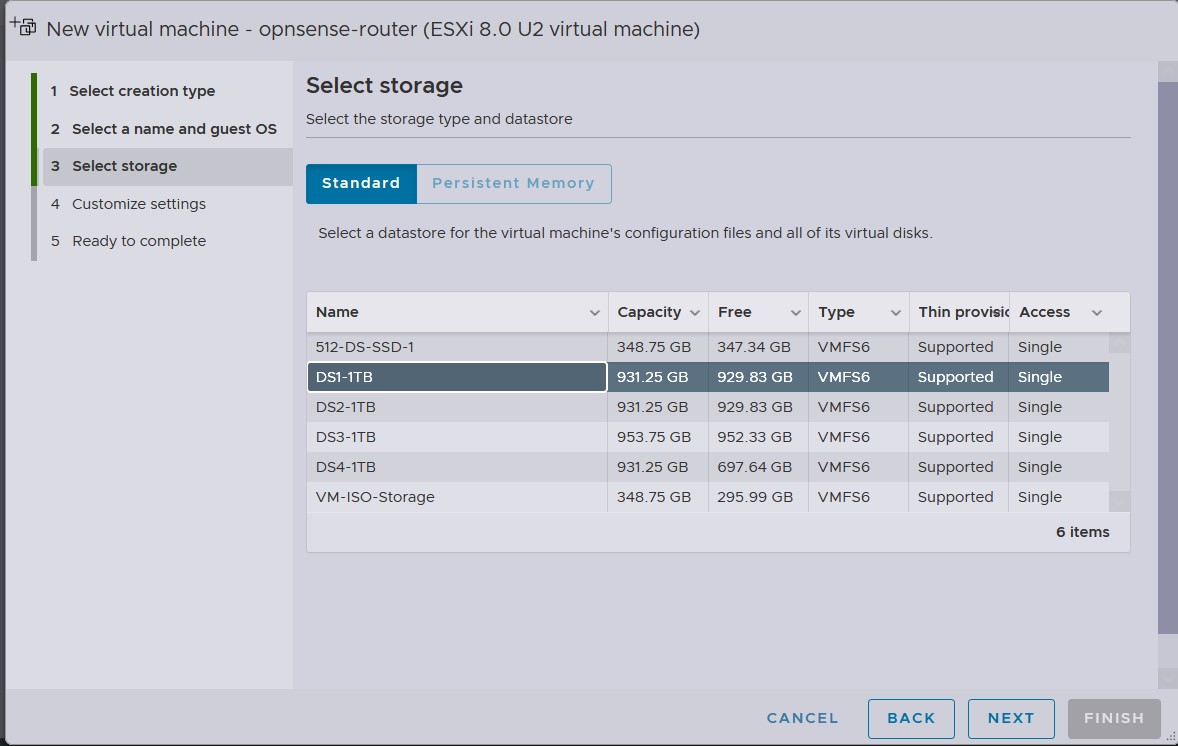Viewport: 1178px width, 746px height.
Task: Expand the Free column chevron menu
Action: click(795, 313)
